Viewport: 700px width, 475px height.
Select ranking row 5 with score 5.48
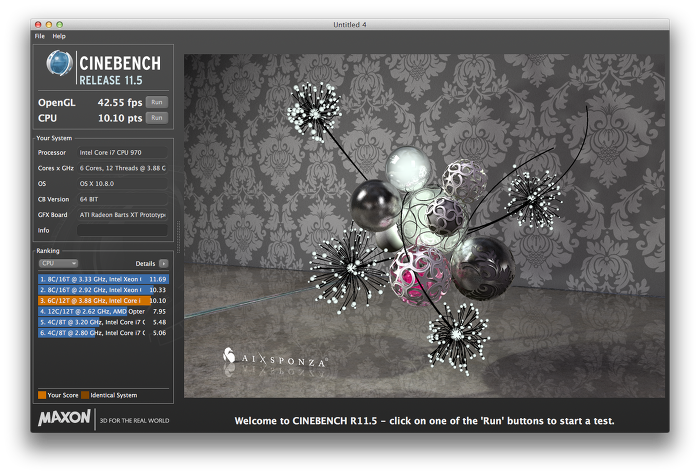[103, 322]
